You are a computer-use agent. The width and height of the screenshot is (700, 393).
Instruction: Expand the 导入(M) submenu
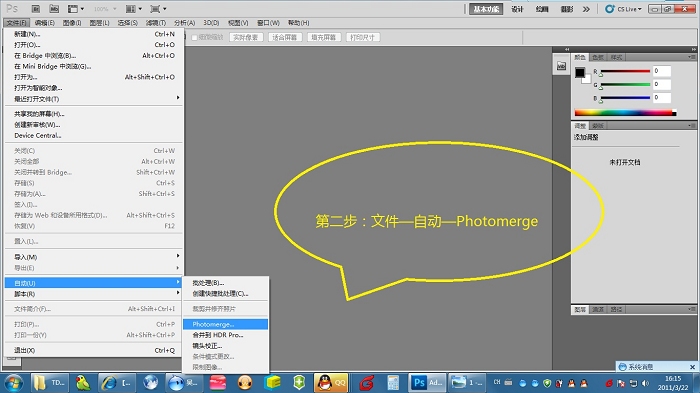coord(94,257)
